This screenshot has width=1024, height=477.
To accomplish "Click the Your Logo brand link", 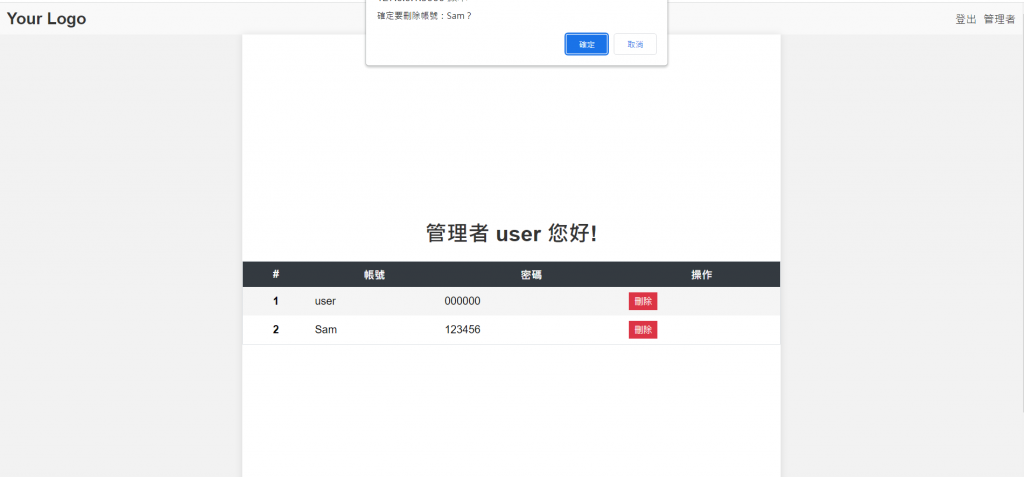I will 46,19.
